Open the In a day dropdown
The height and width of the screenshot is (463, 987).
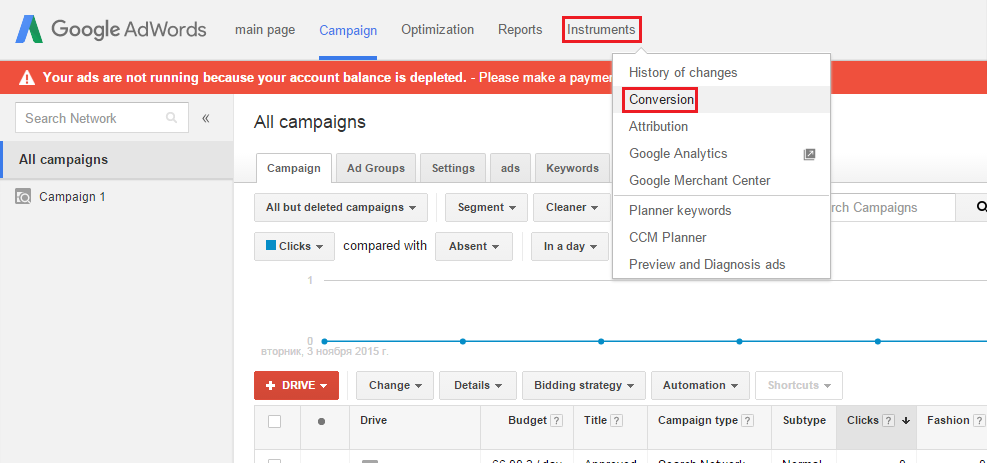pyautogui.click(x=570, y=247)
